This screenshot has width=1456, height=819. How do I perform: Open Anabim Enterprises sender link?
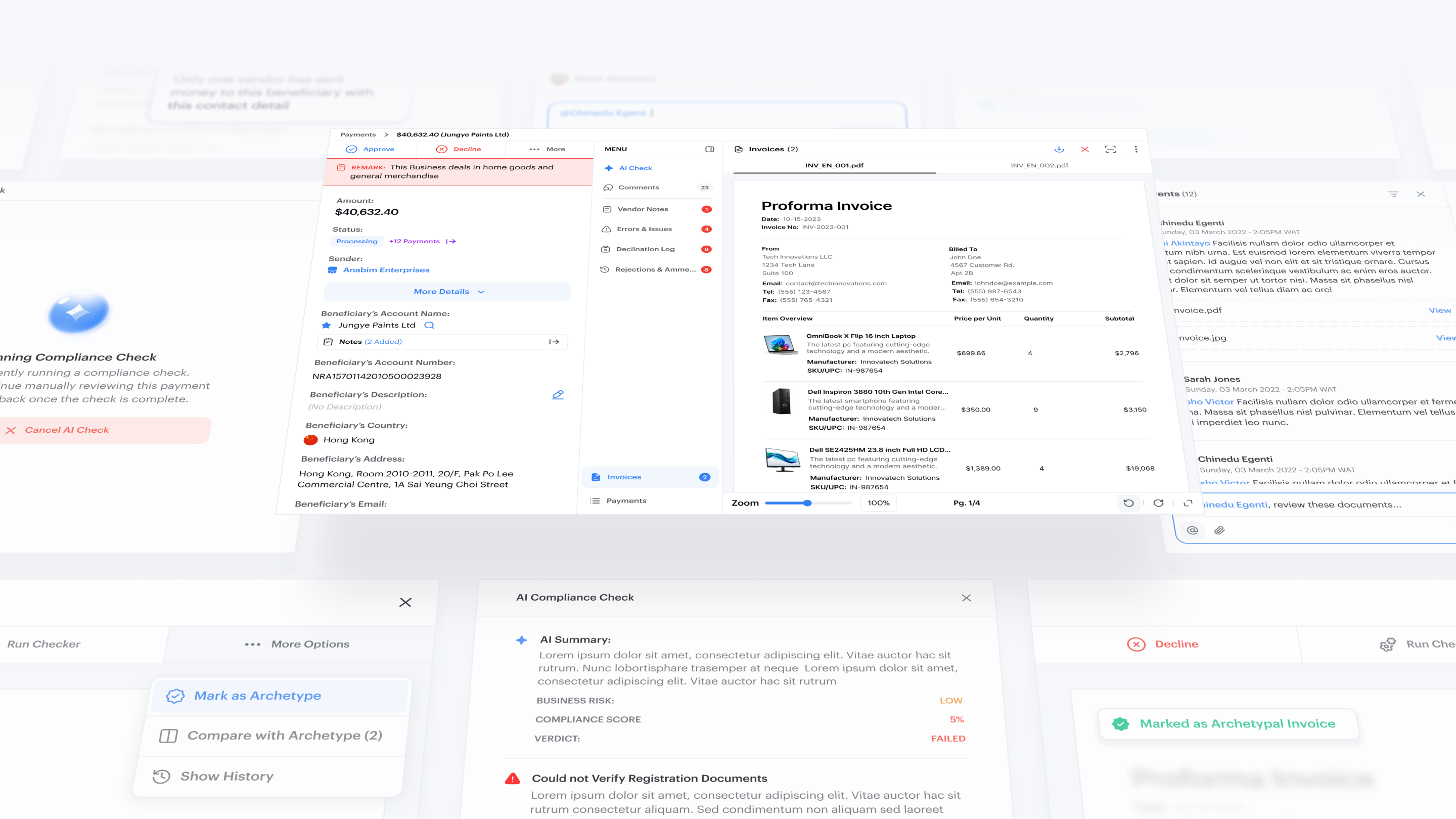386,270
